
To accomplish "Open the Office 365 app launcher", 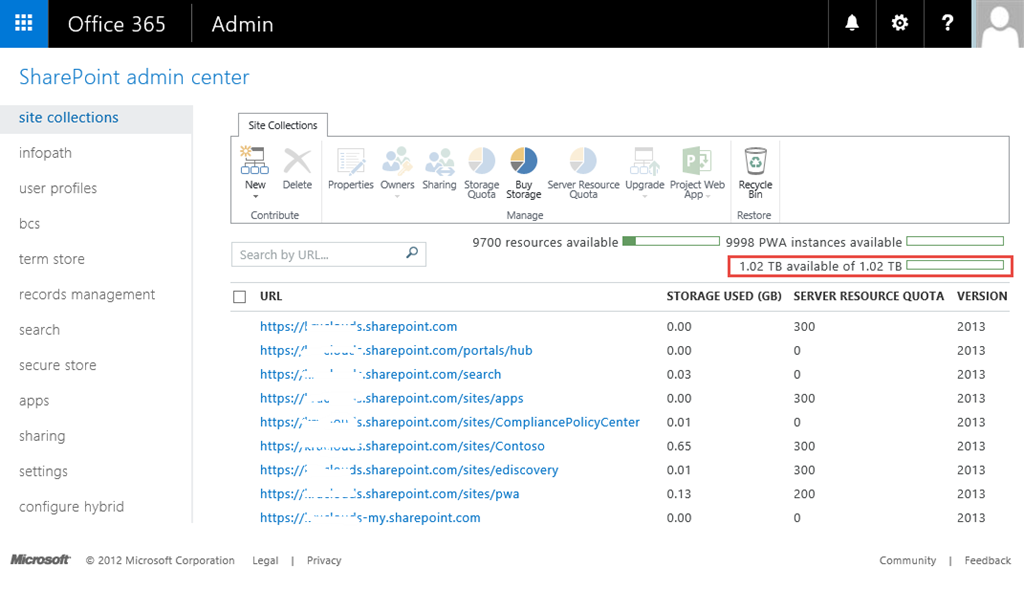I will 24,24.
